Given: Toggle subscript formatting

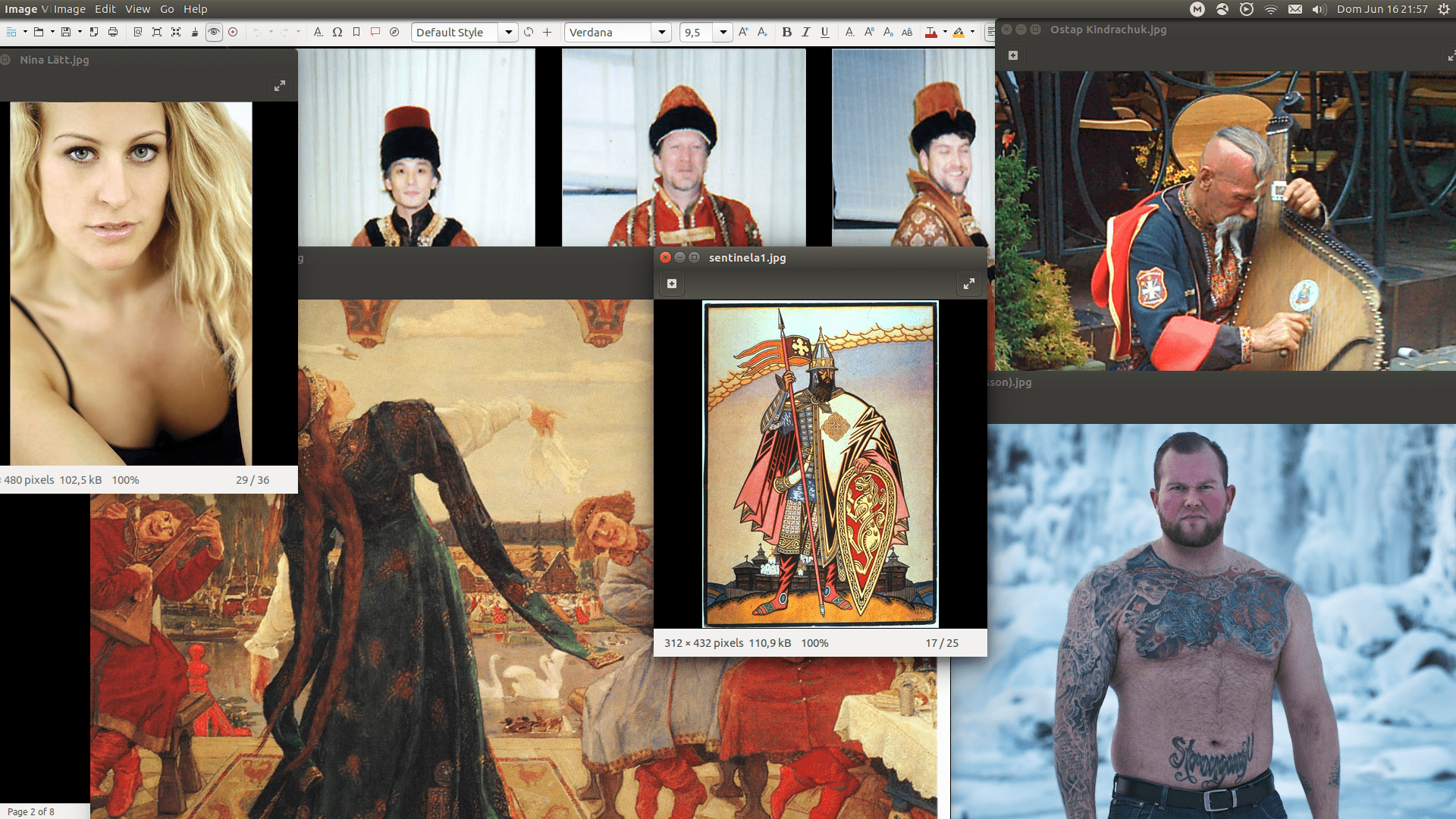Looking at the screenshot, I should click(x=888, y=33).
